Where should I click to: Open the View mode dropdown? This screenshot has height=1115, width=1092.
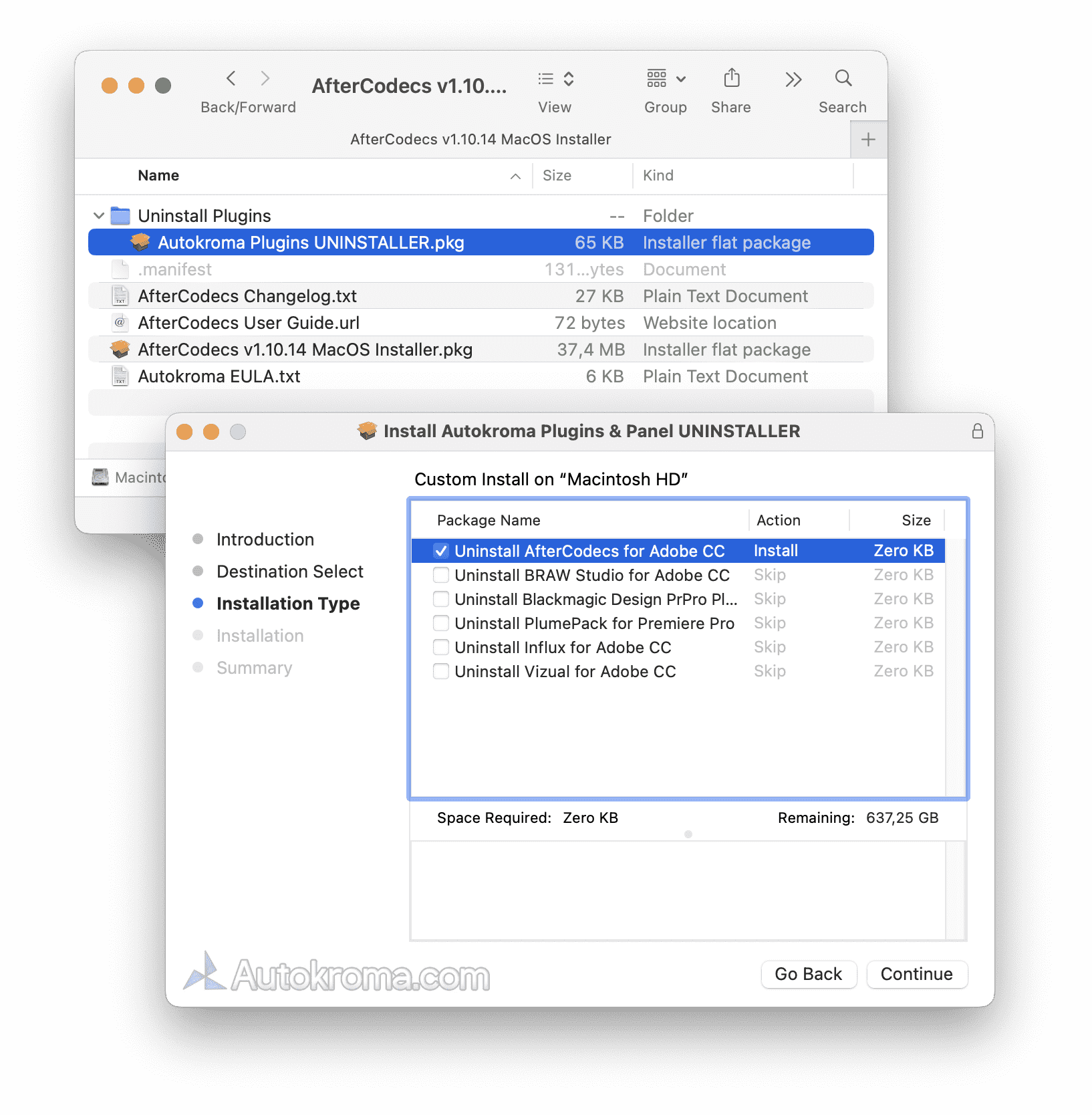point(555,79)
